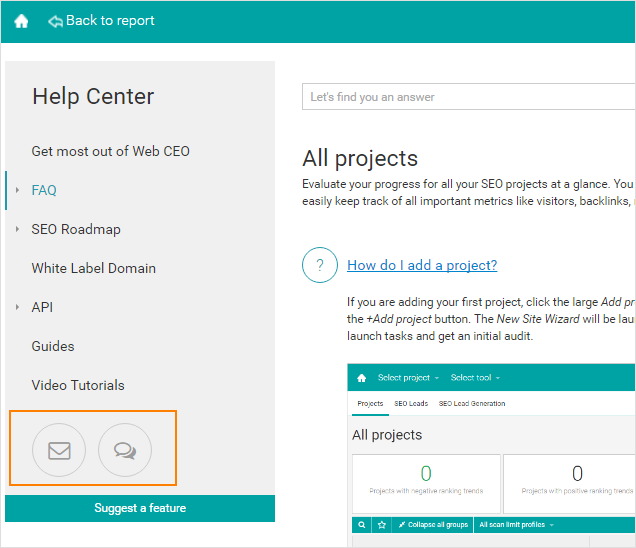This screenshot has height=548, width=636.
Task: Select SEO Roadmap menu item
Action: point(76,229)
